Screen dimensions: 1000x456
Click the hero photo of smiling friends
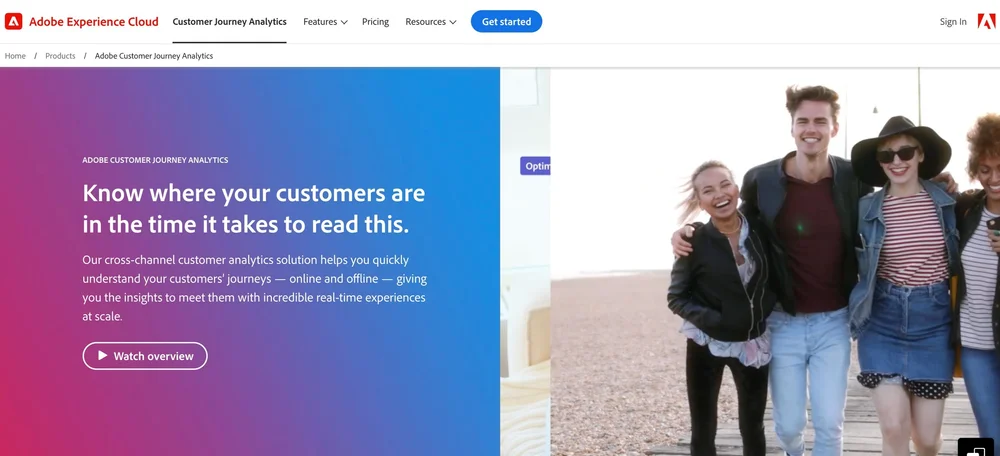point(775,261)
